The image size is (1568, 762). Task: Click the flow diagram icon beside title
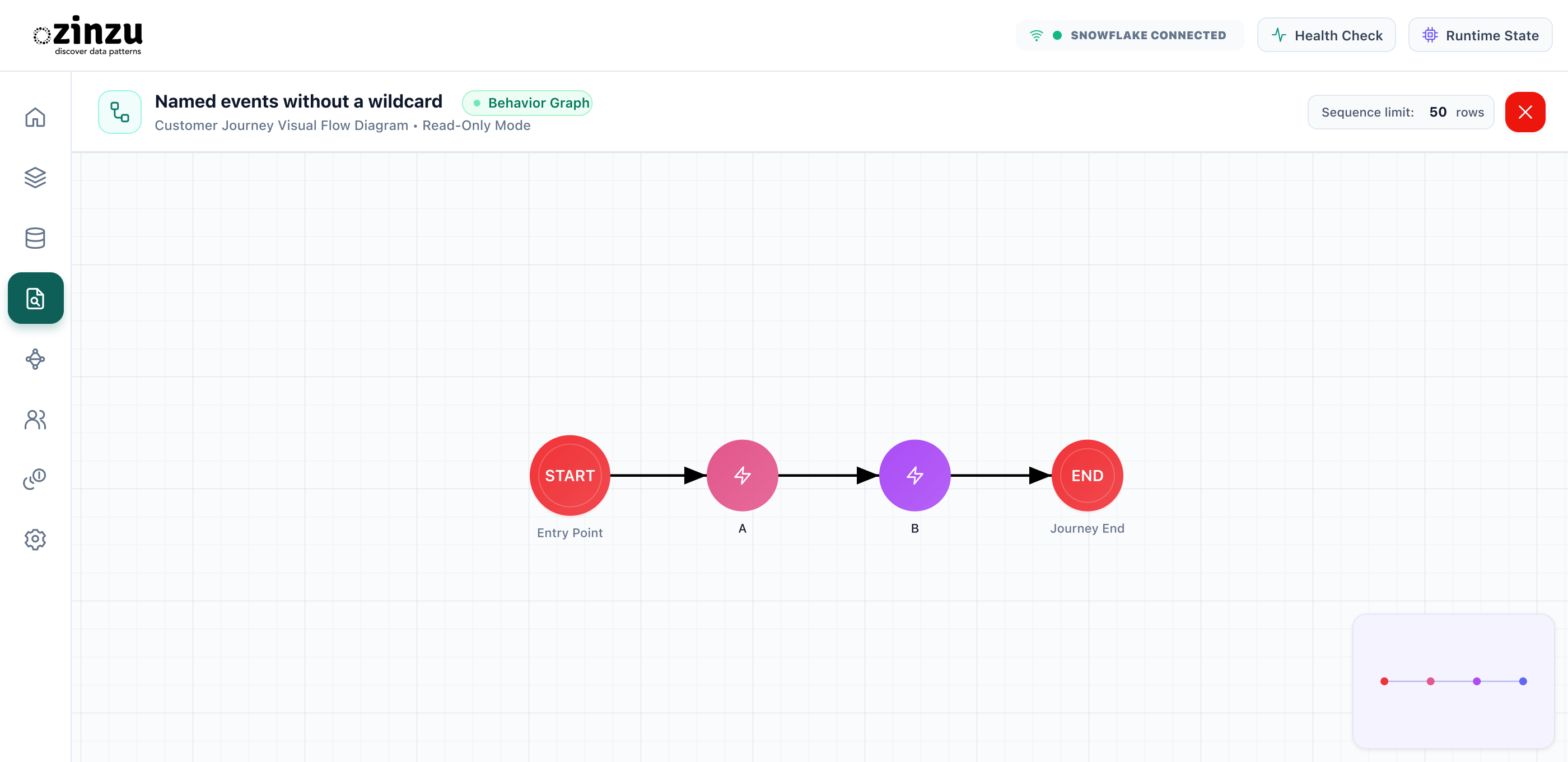(x=120, y=112)
